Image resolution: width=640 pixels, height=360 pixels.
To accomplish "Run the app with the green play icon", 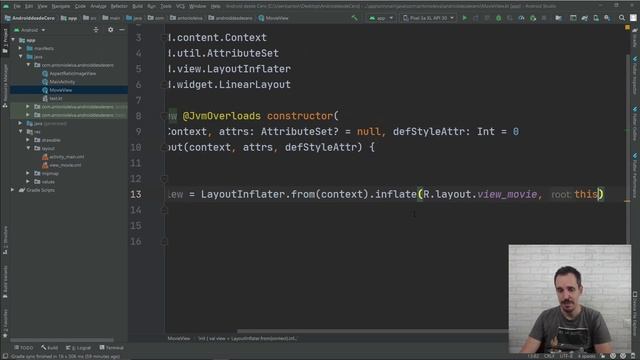I will click(x=464, y=18).
